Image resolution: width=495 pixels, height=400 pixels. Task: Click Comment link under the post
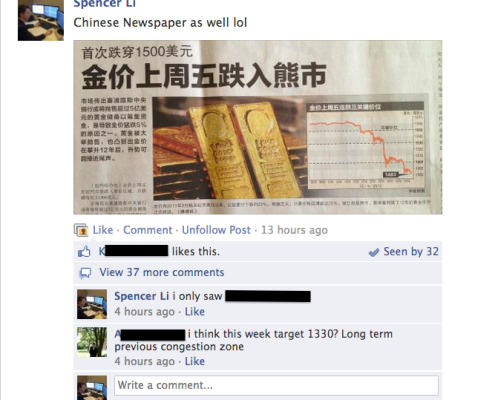(148, 230)
